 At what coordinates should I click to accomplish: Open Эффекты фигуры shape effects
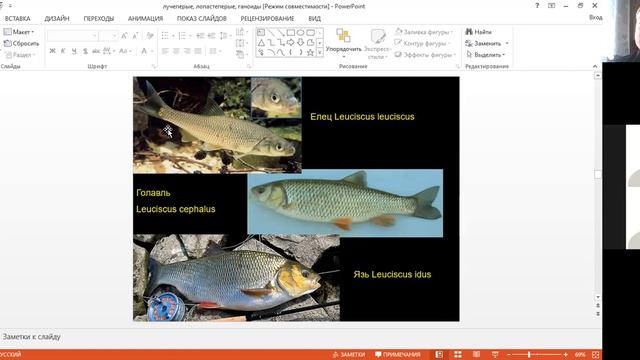425,55
